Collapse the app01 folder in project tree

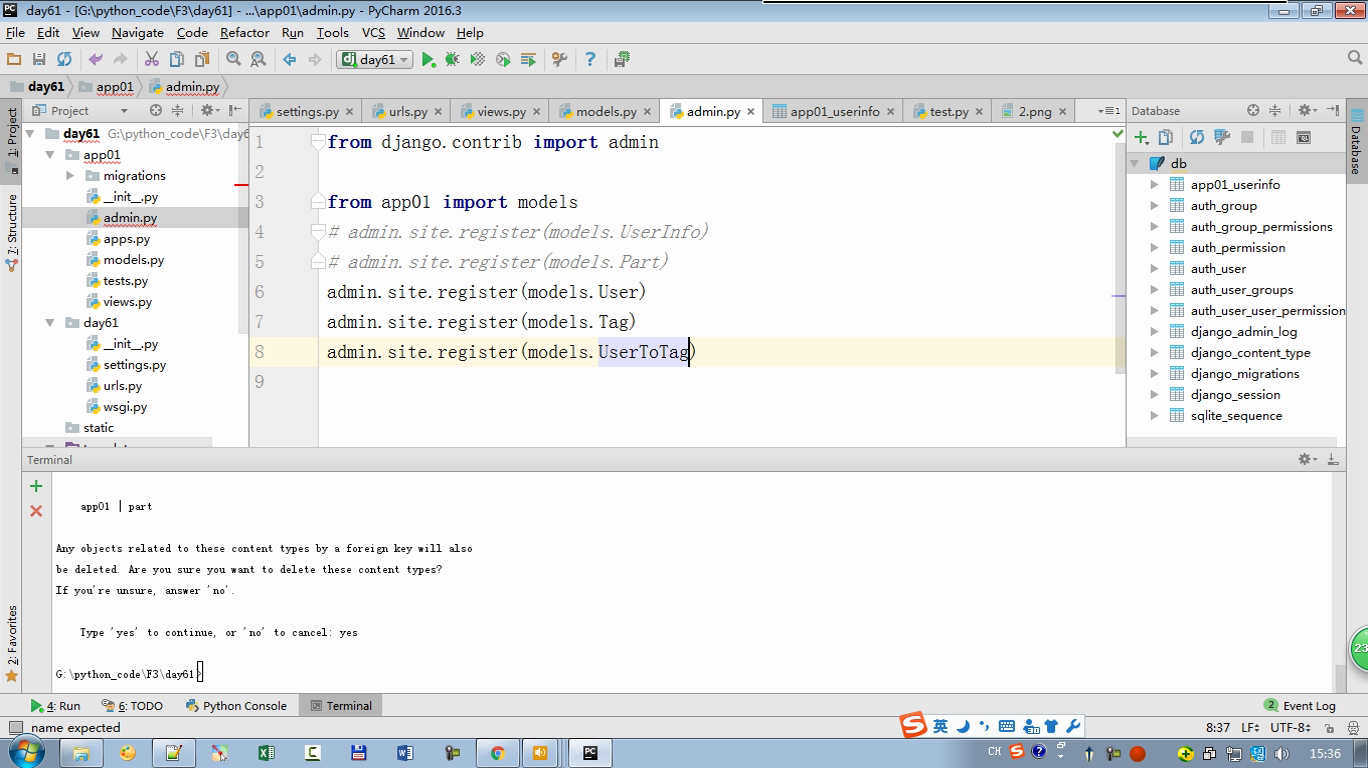50,155
